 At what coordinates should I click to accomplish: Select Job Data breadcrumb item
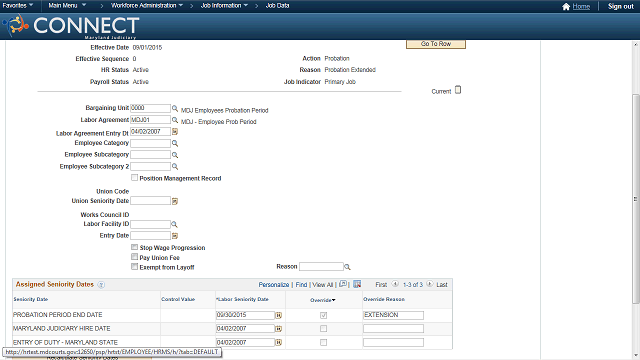click(x=278, y=6)
